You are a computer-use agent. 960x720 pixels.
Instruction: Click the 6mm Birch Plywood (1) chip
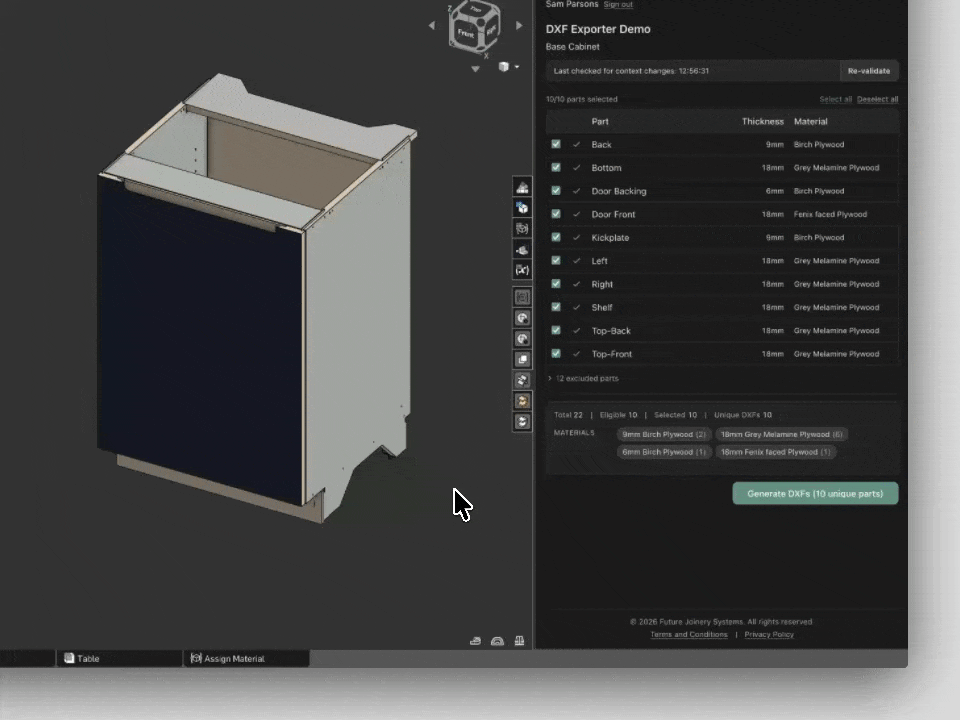pos(664,452)
